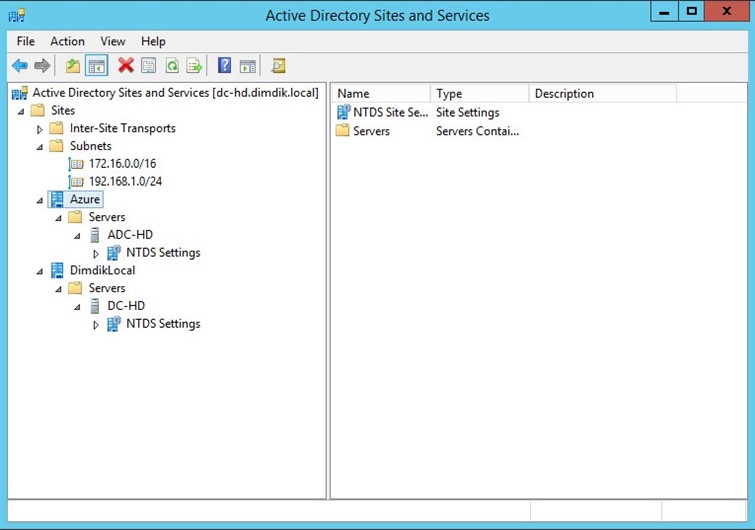Expand the Inter-Site Transports node
755x530 pixels.
click(39, 129)
